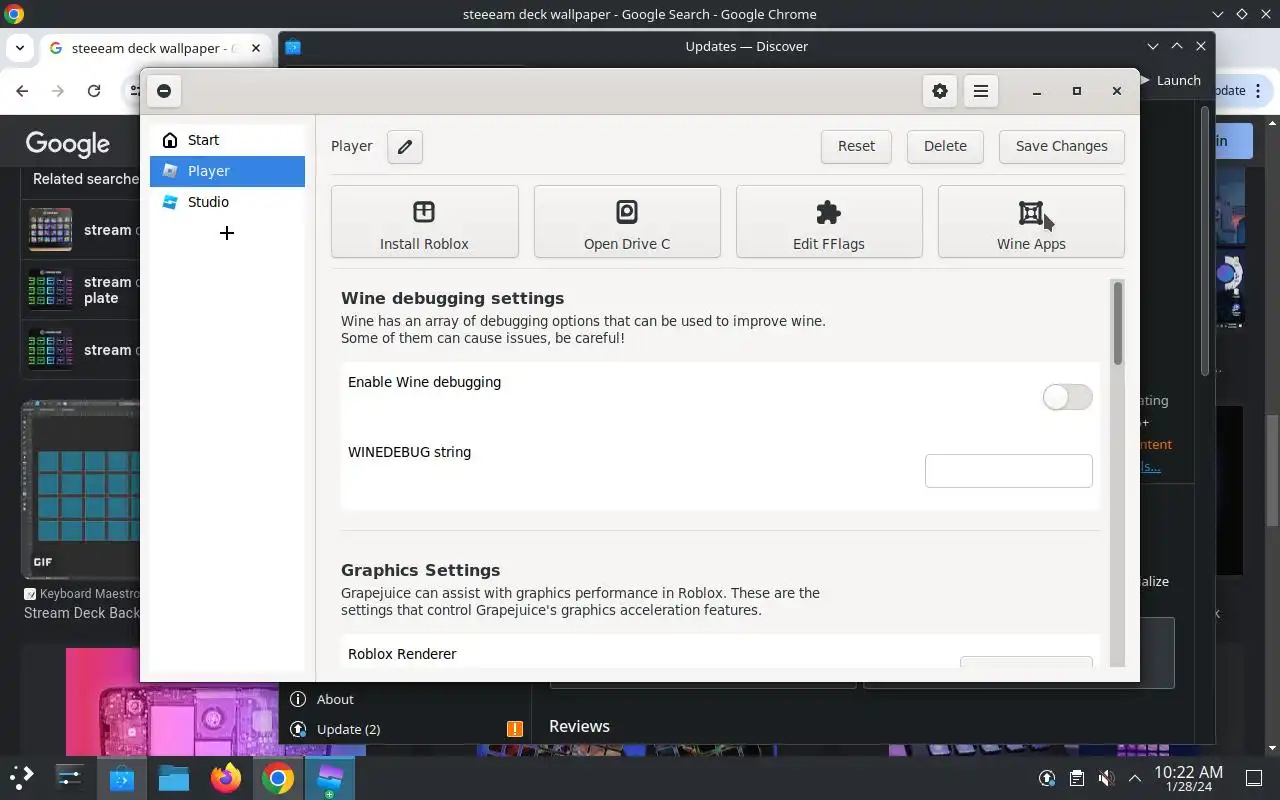
Task: Click the Reviews heading in Discover
Action: pyautogui.click(x=579, y=726)
